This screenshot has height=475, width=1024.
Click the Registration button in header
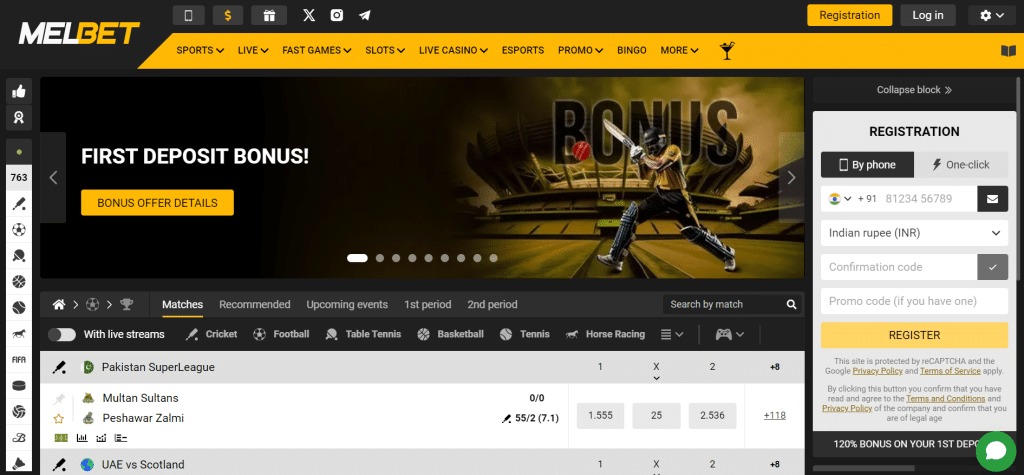(x=850, y=15)
